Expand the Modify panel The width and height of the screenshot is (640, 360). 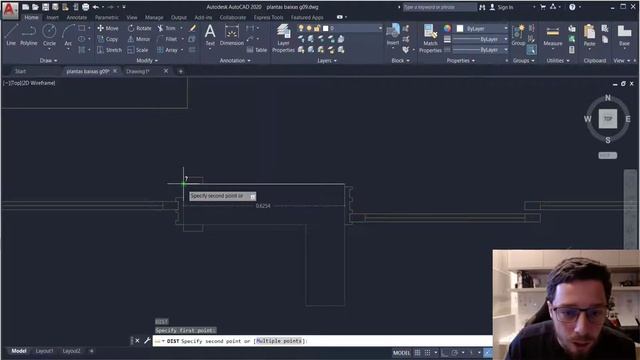[147, 60]
